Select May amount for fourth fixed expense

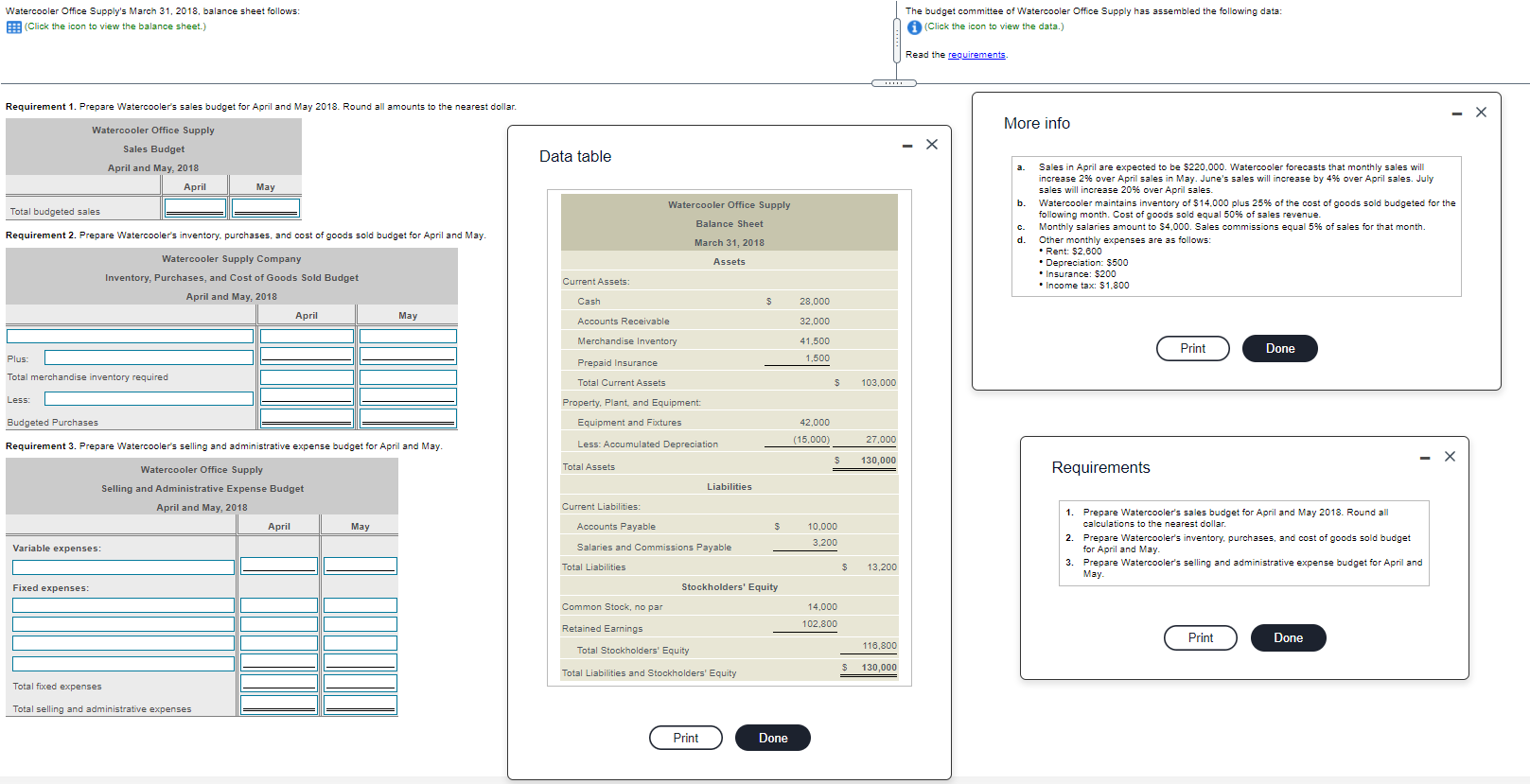coord(361,663)
